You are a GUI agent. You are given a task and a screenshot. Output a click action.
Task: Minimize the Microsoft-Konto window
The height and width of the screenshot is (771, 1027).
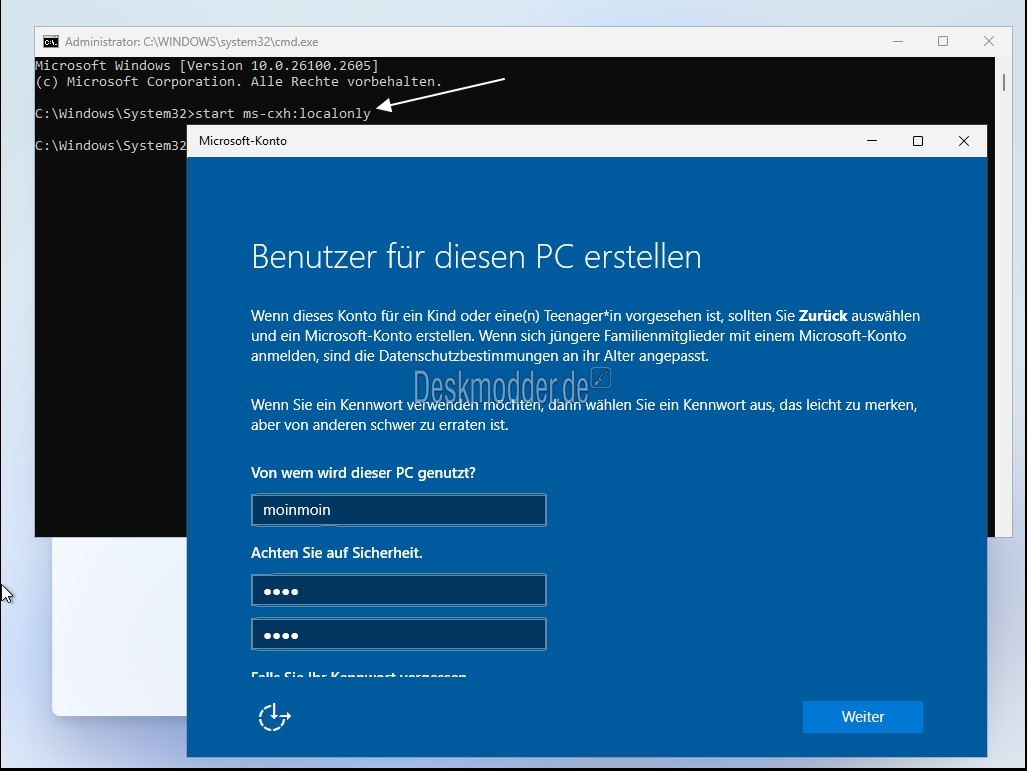[x=872, y=141]
